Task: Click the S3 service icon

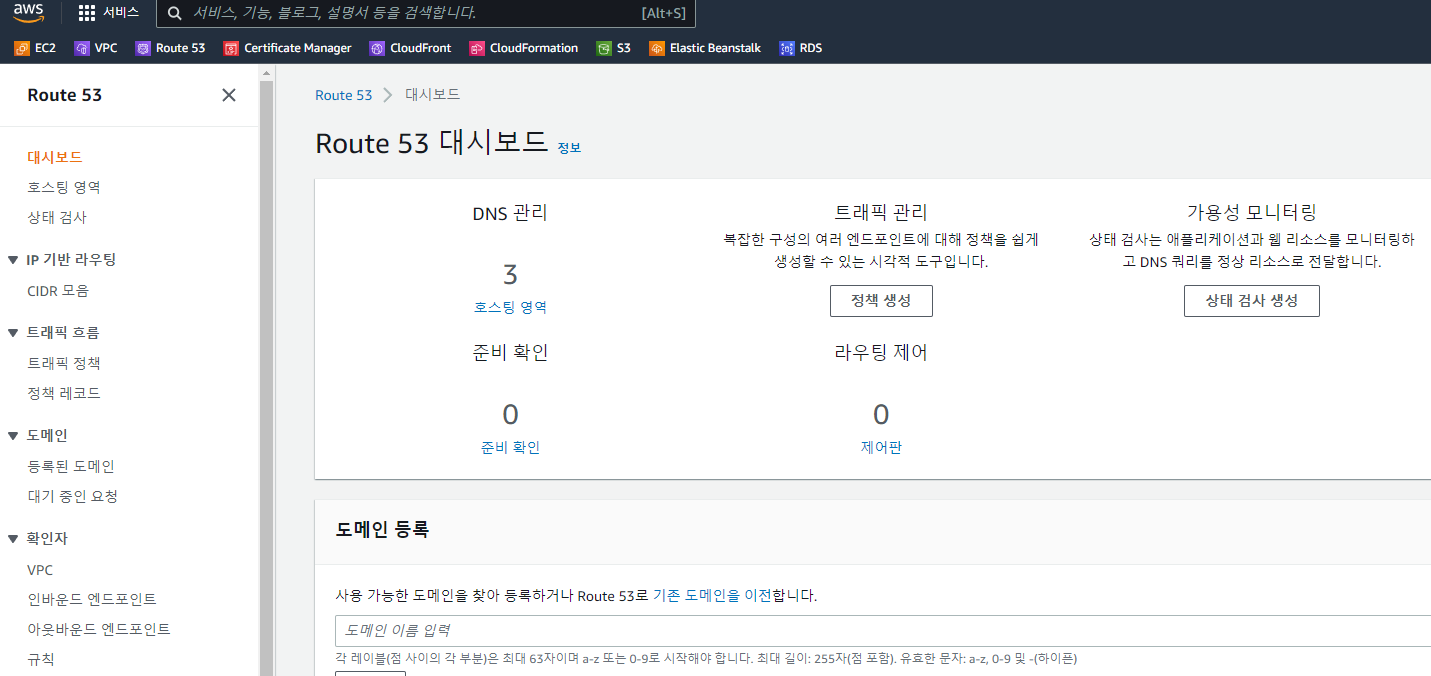Action: pos(604,48)
